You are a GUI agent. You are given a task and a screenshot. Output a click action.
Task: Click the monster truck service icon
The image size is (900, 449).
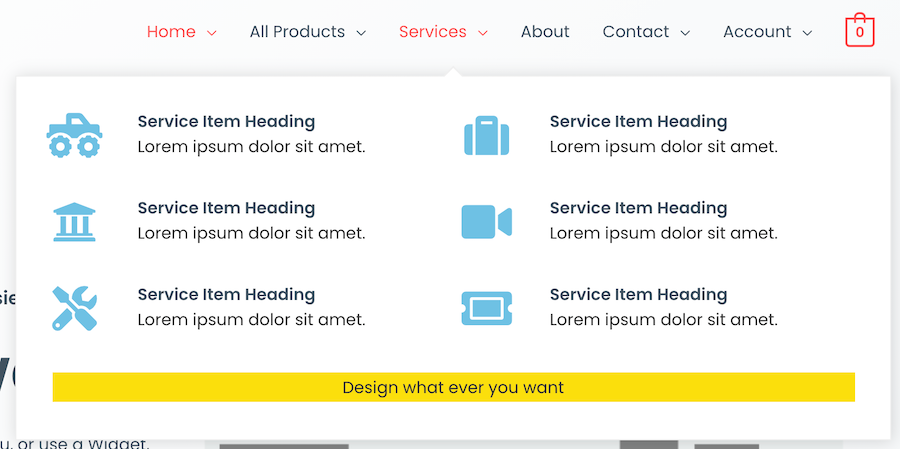[x=75, y=135]
